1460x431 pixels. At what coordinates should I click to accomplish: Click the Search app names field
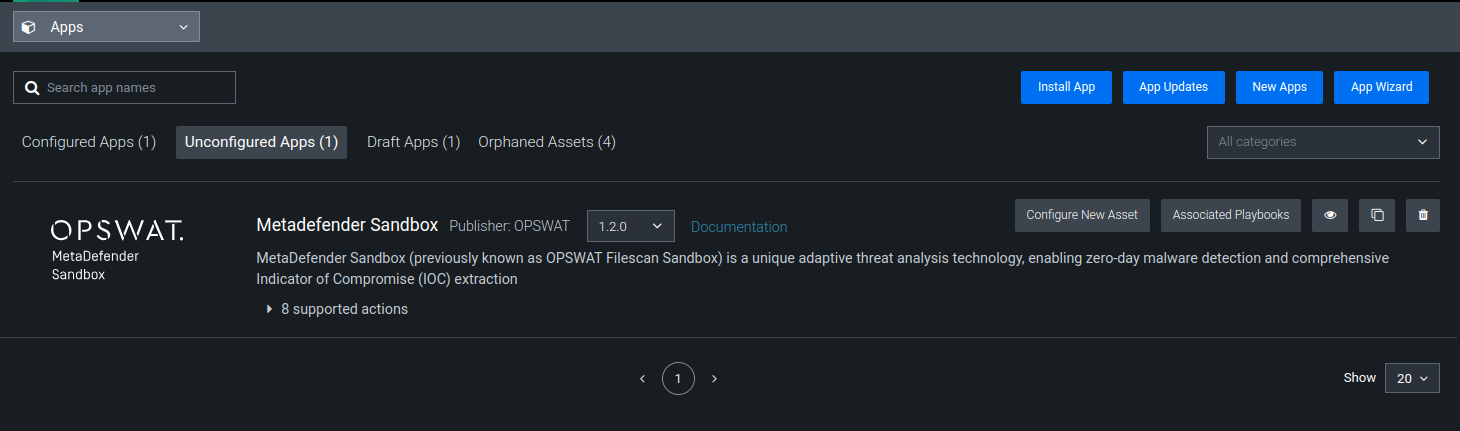coord(124,88)
